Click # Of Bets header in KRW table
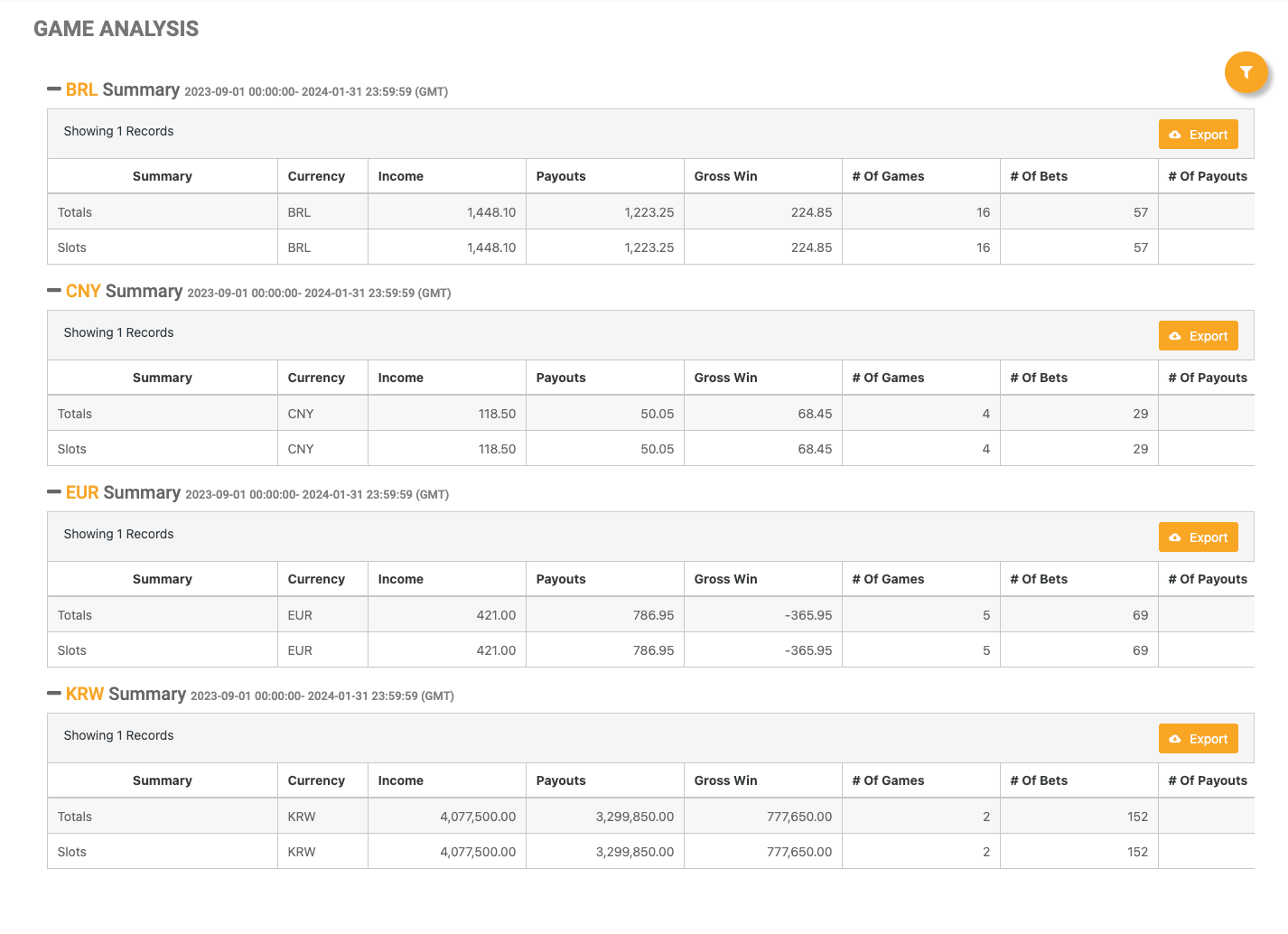This screenshot has height=934, width=1288. click(1039, 780)
